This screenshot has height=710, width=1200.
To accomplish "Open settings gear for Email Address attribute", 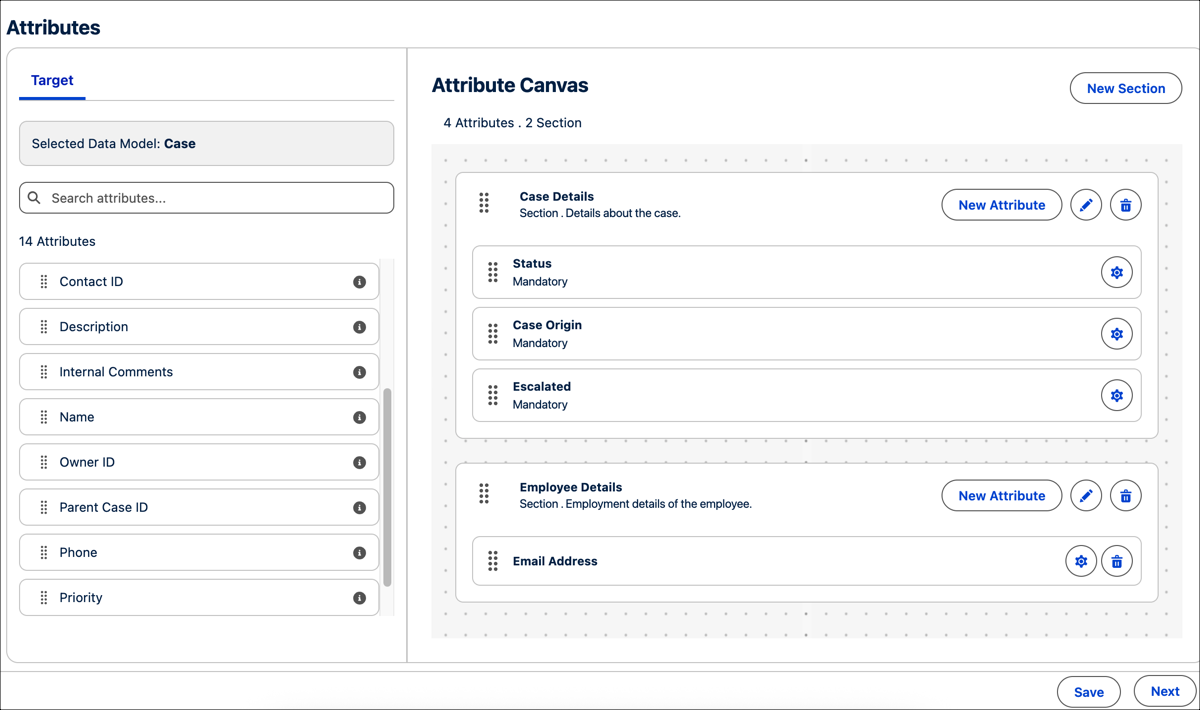I will click(1081, 562).
